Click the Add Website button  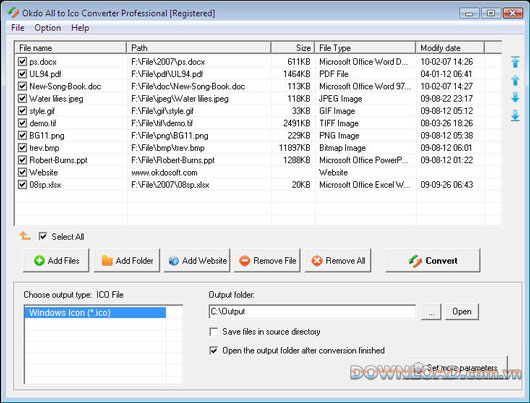point(197,261)
